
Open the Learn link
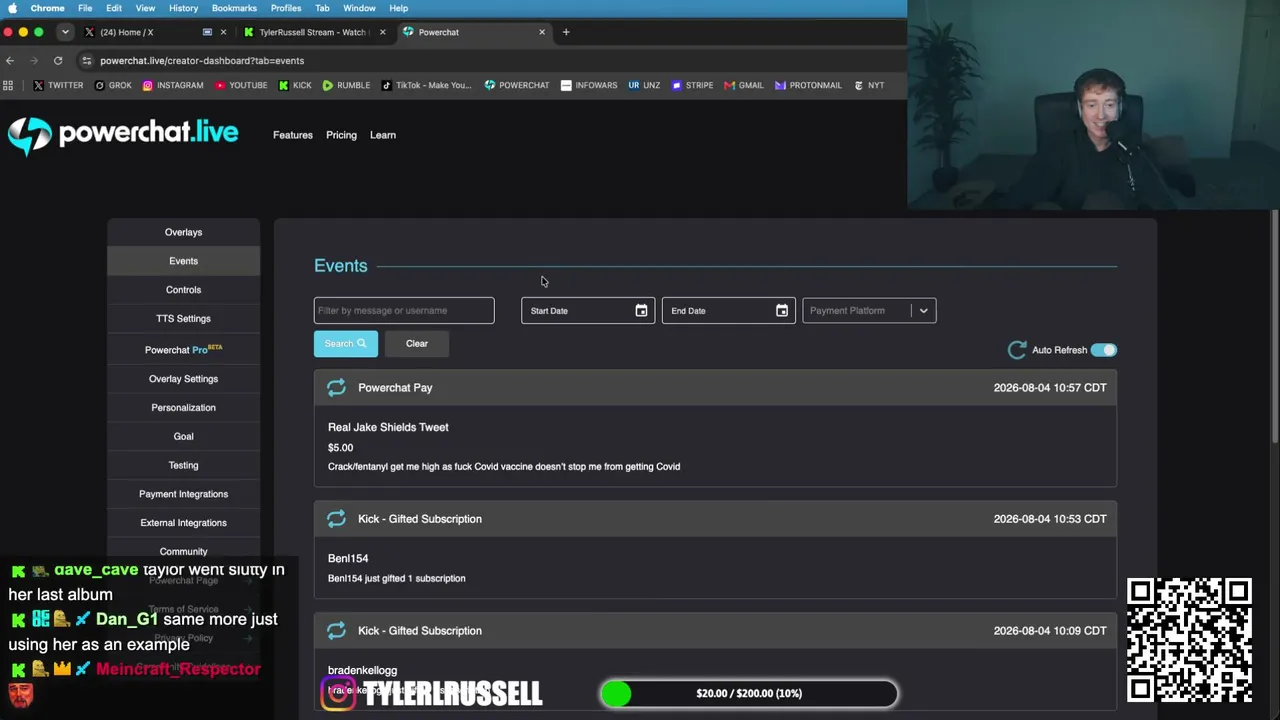(383, 135)
